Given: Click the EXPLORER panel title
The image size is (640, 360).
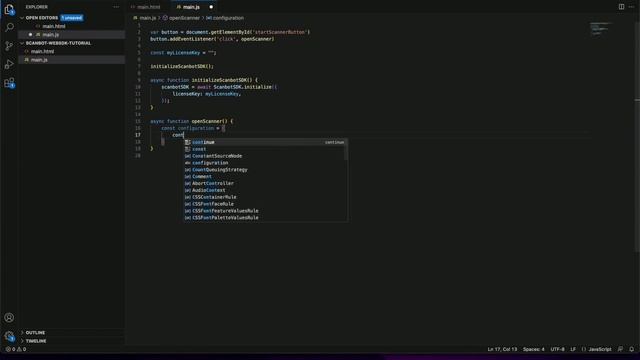Looking at the screenshot, I should pyautogui.click(x=37, y=7).
